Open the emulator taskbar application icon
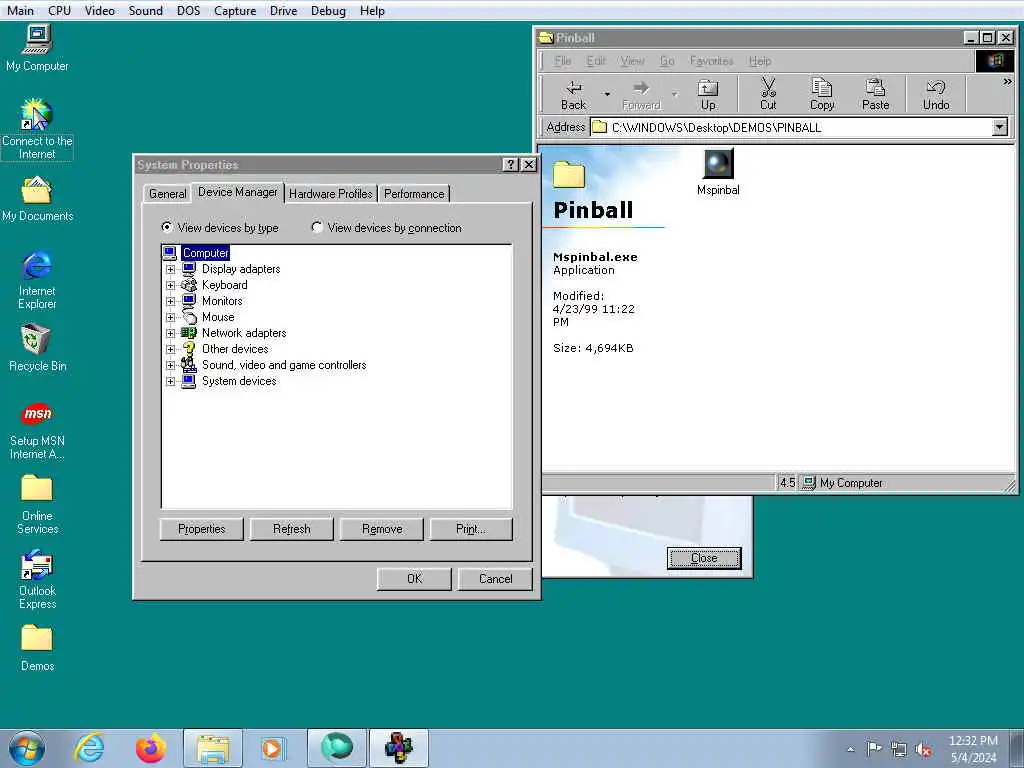The image size is (1024, 768). tap(398, 748)
